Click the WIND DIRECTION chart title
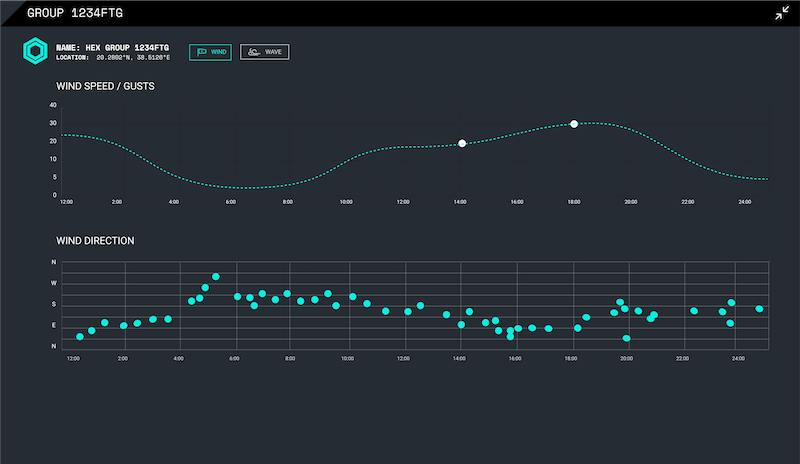800x464 pixels. coord(95,241)
